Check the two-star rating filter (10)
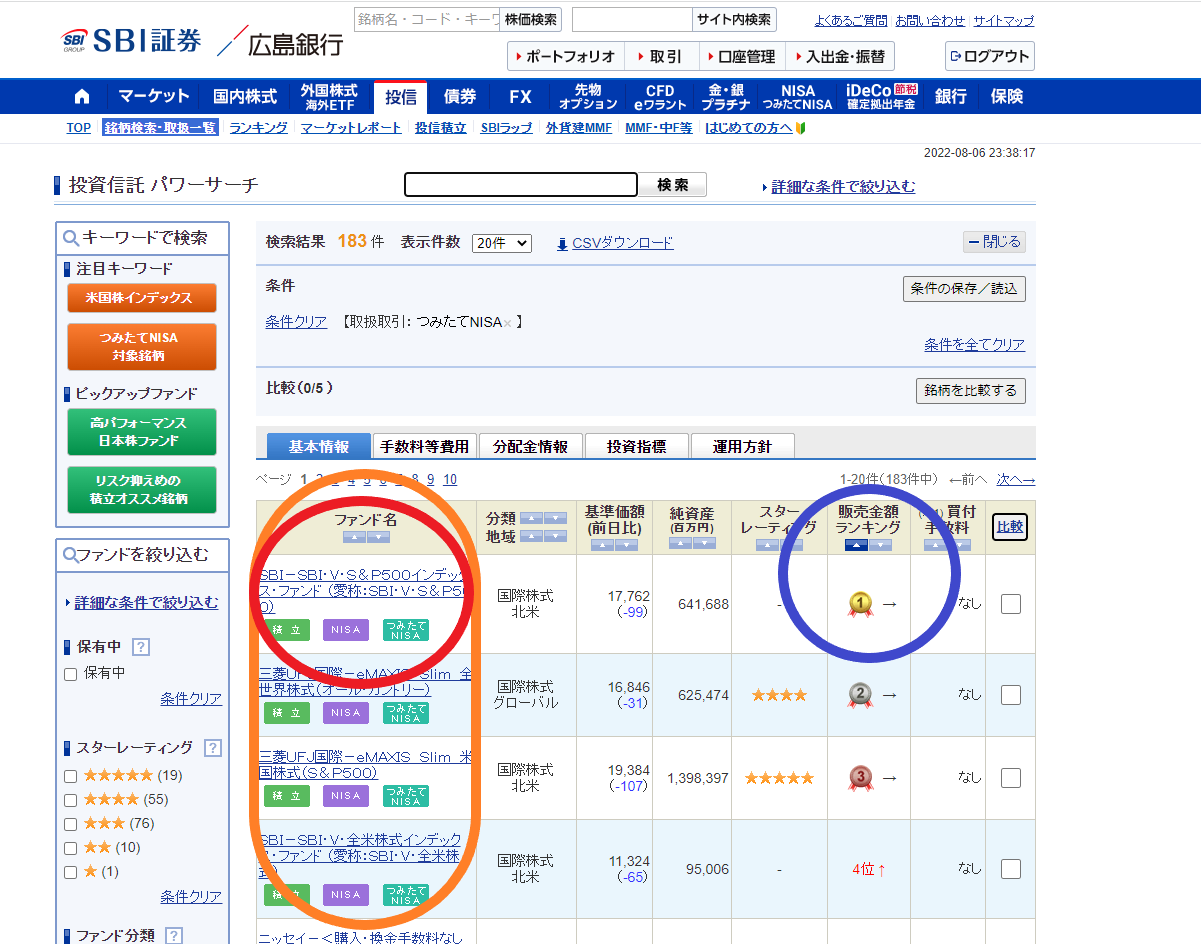1201x944 pixels. pos(71,848)
